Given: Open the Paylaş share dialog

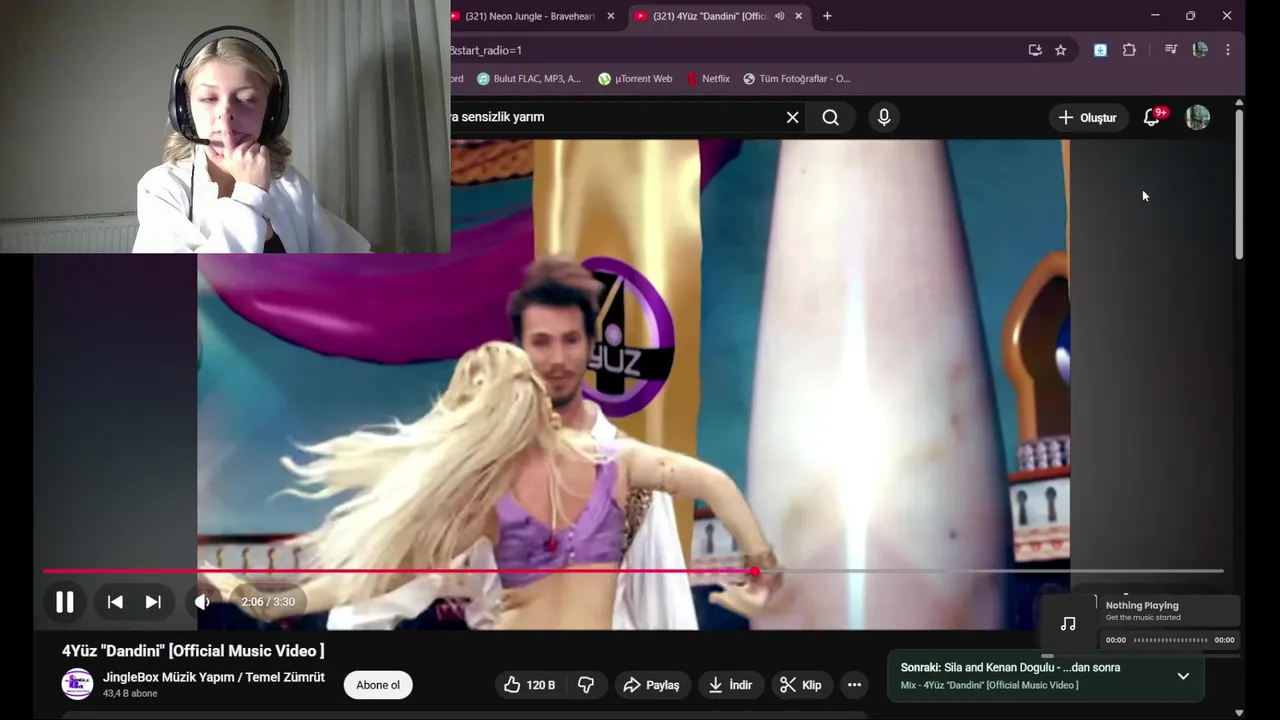Looking at the screenshot, I should coord(651,685).
